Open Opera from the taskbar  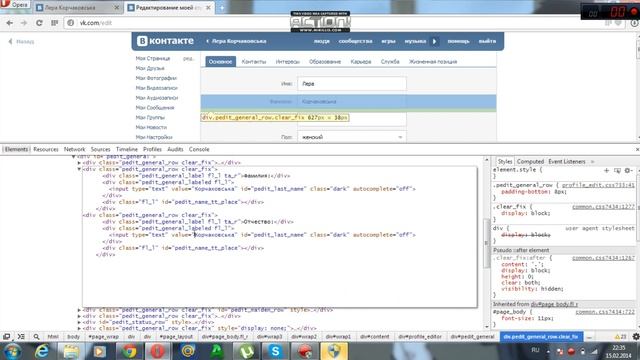[158, 351]
